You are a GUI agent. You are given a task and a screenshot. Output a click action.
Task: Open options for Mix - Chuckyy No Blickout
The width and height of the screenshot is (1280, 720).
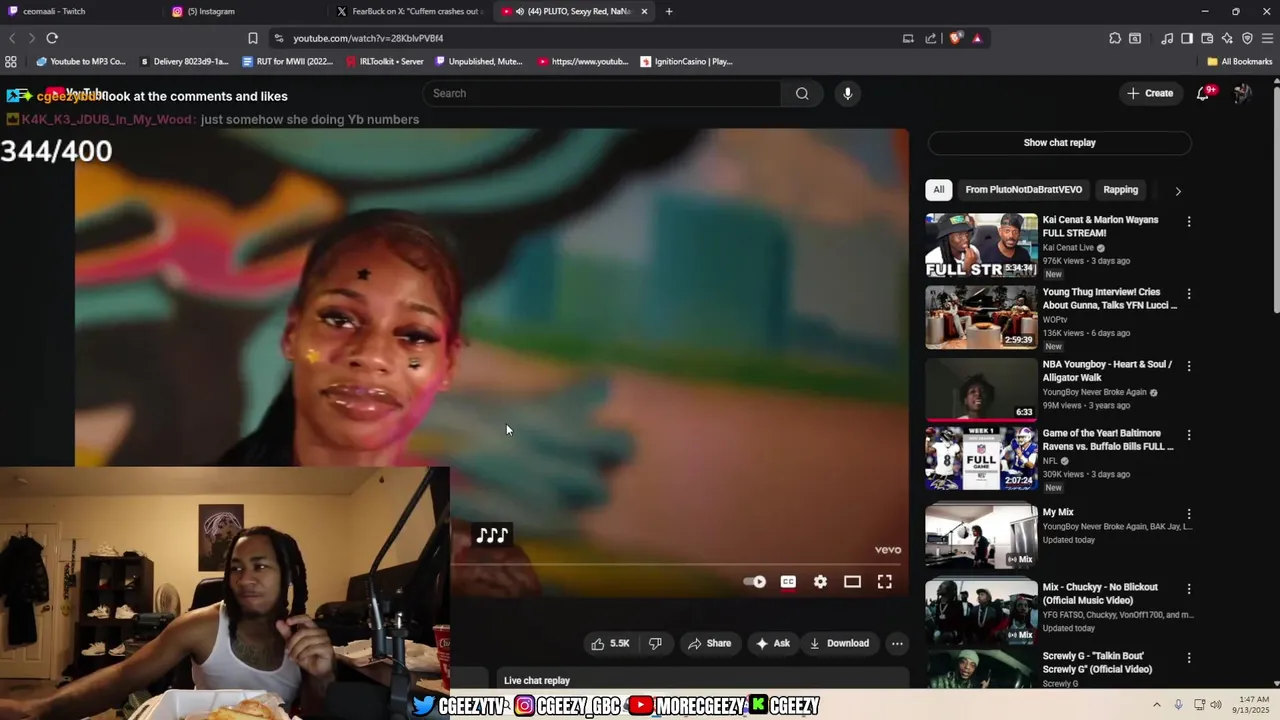tap(1189, 589)
